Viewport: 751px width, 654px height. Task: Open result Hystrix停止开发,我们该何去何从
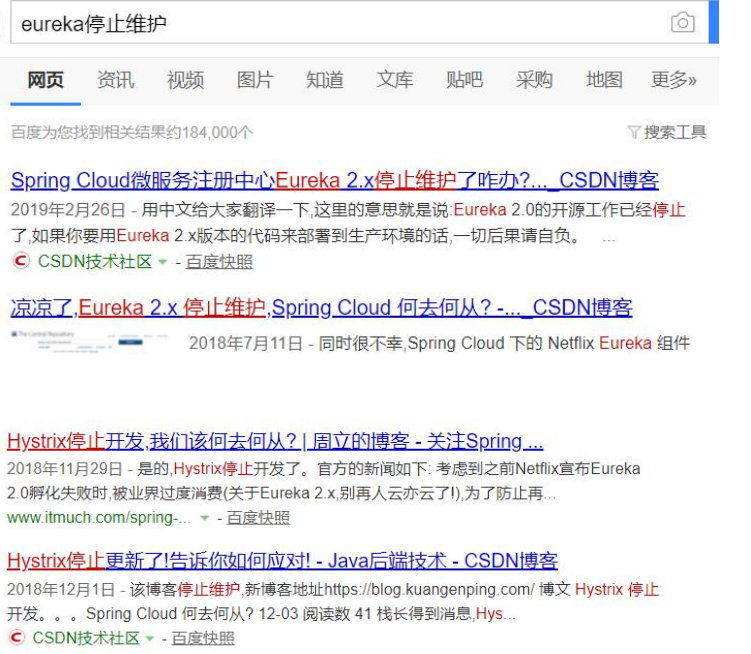point(275,441)
